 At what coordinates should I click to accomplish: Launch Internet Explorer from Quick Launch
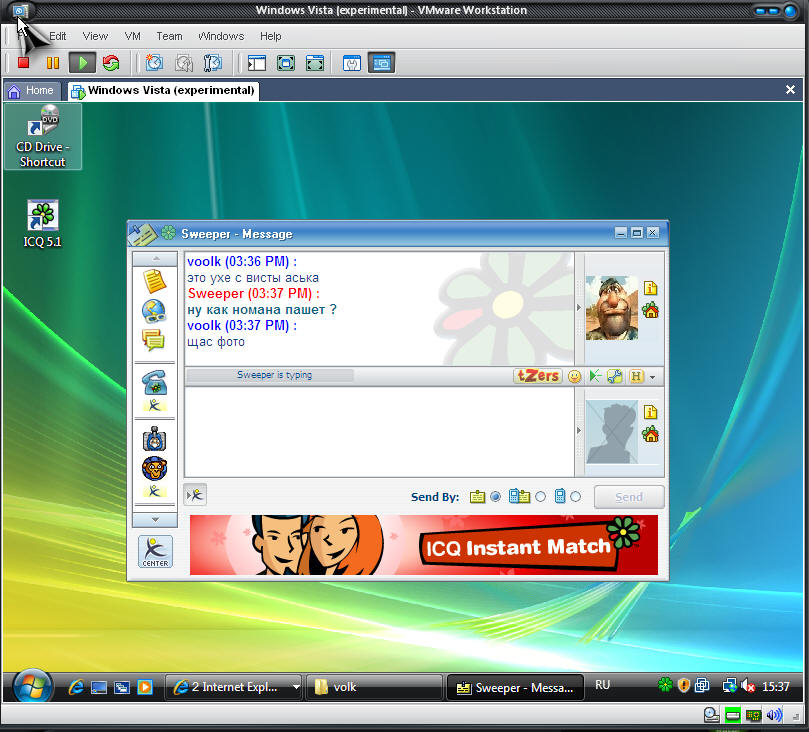pos(76,687)
